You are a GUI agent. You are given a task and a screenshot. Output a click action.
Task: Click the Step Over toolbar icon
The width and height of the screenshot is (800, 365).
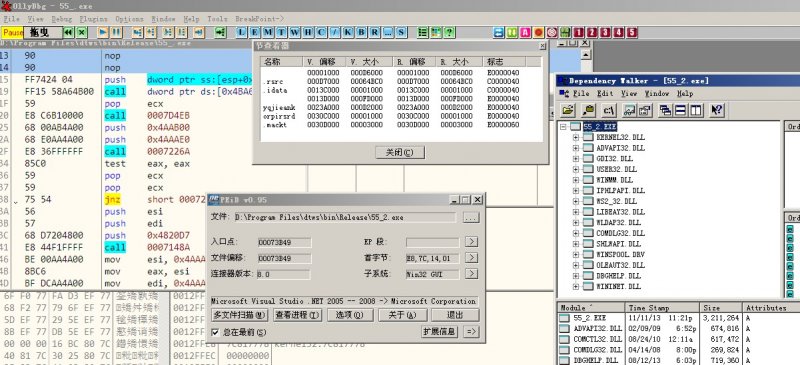point(151,33)
